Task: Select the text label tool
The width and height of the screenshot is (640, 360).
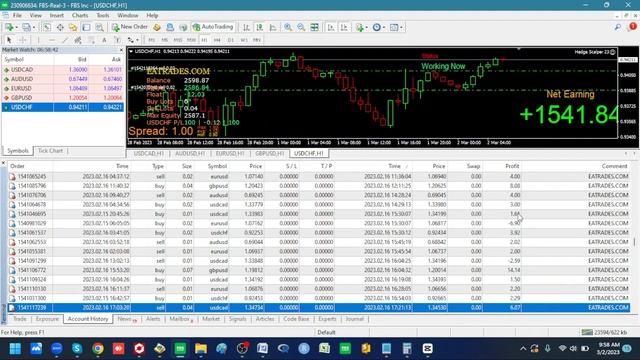Action: click(x=118, y=40)
